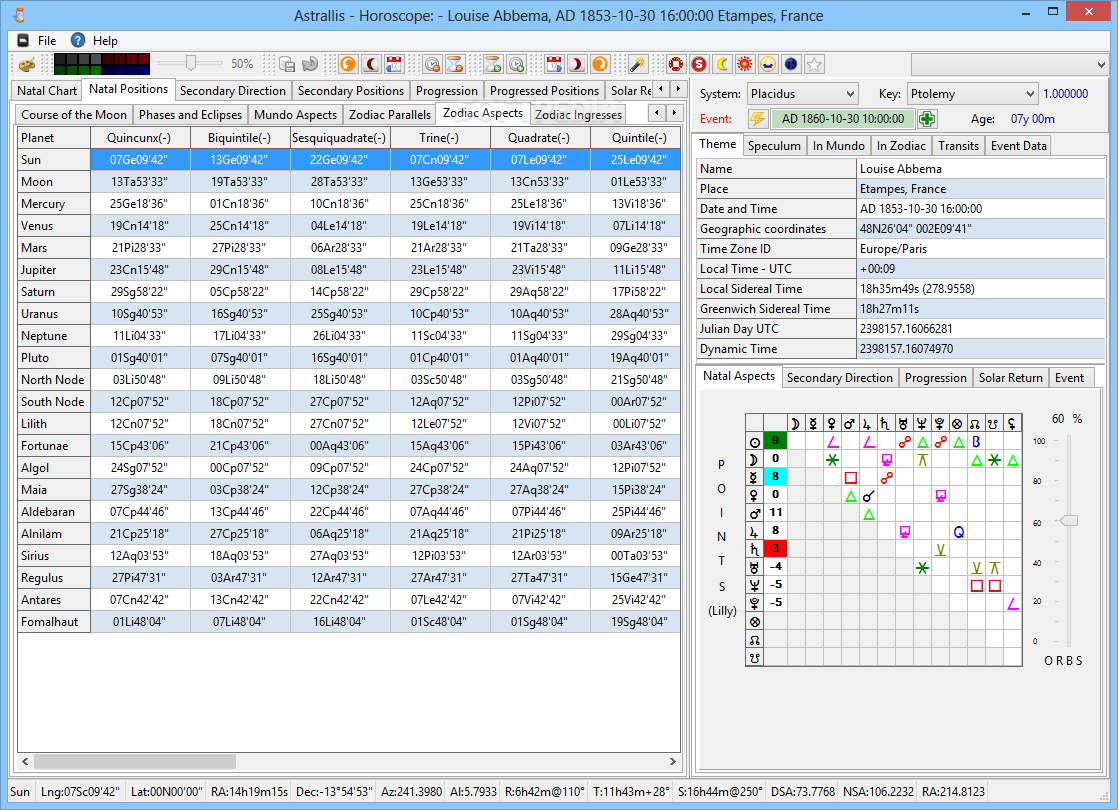The image size is (1118, 810).
Task: Adjust the vertical ORBS slider
Action: (1068, 521)
